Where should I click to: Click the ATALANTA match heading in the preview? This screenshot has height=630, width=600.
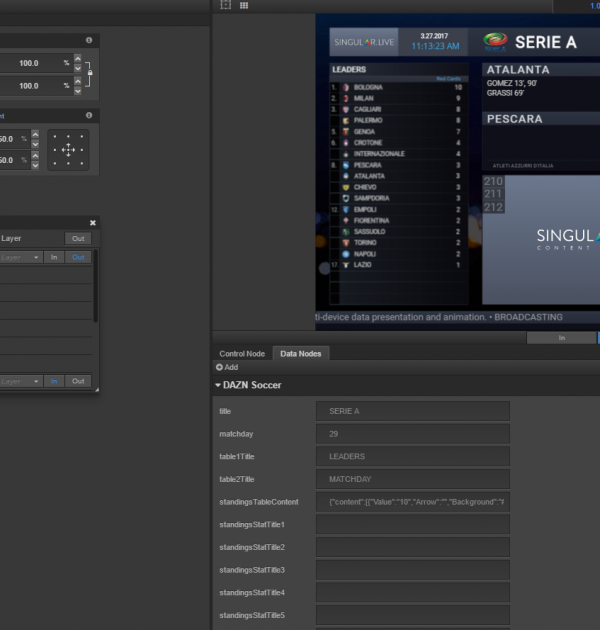(518, 70)
